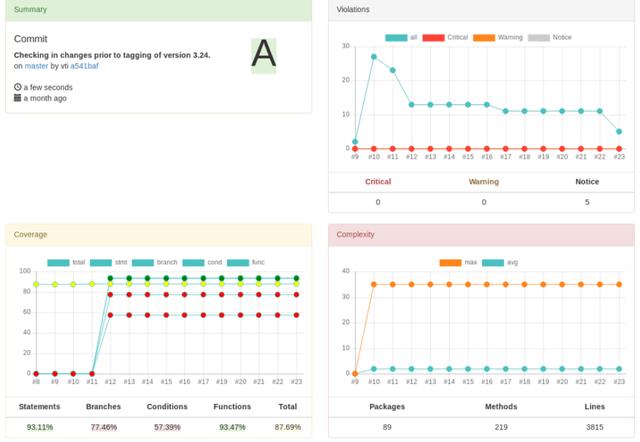The width and height of the screenshot is (640, 442).
Task: Click the Complexity panel header
Action: (480, 235)
